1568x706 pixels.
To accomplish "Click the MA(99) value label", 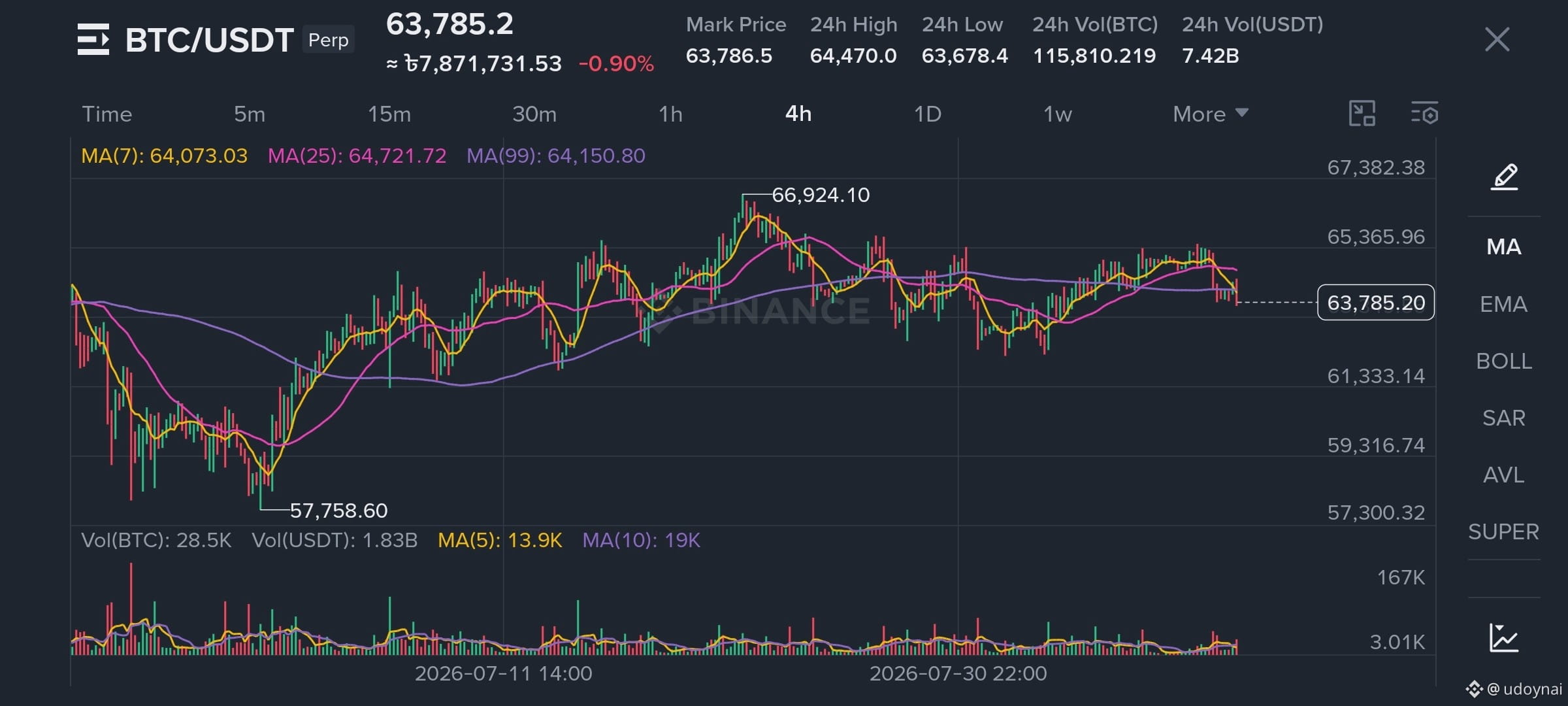I will (x=556, y=156).
